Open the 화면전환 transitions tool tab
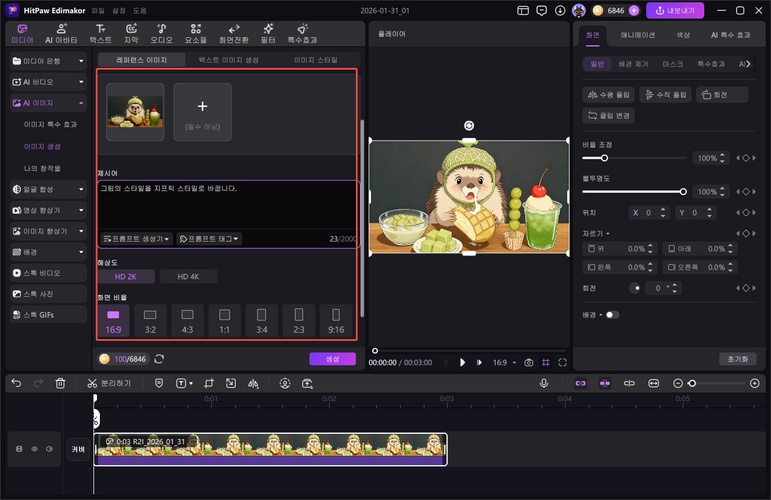This screenshot has height=500, width=771. (x=234, y=33)
